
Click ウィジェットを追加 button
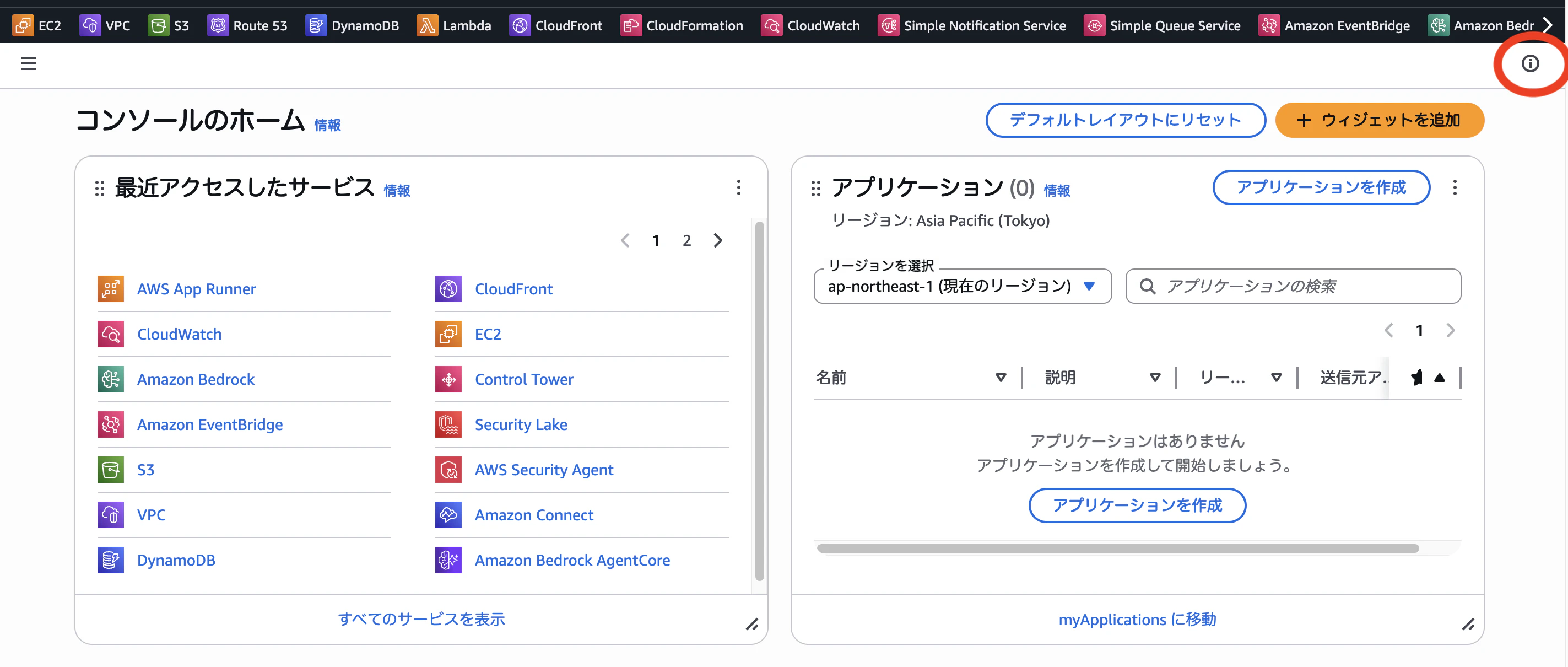[1380, 120]
